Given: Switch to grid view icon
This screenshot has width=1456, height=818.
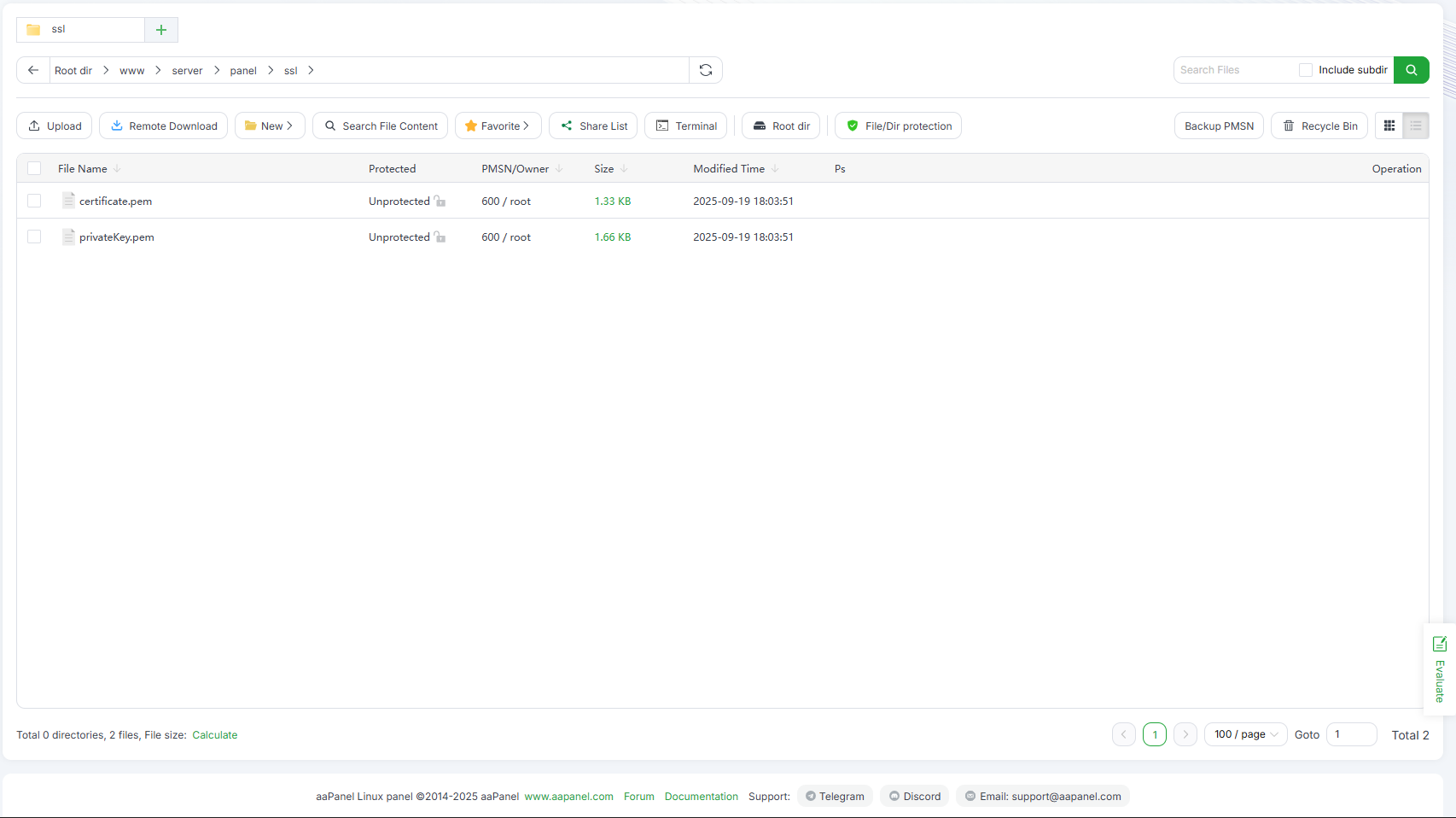Looking at the screenshot, I should (1389, 126).
